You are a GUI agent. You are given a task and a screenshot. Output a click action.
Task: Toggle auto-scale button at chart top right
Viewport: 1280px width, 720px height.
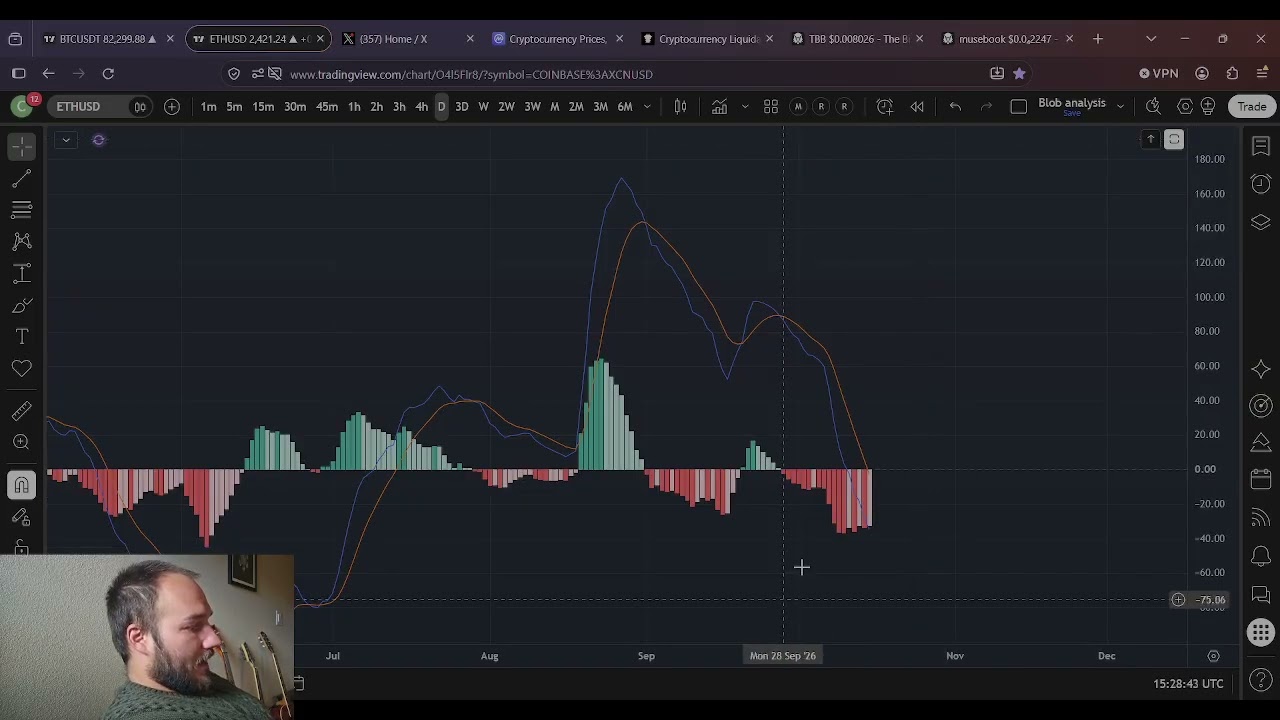tap(1174, 140)
